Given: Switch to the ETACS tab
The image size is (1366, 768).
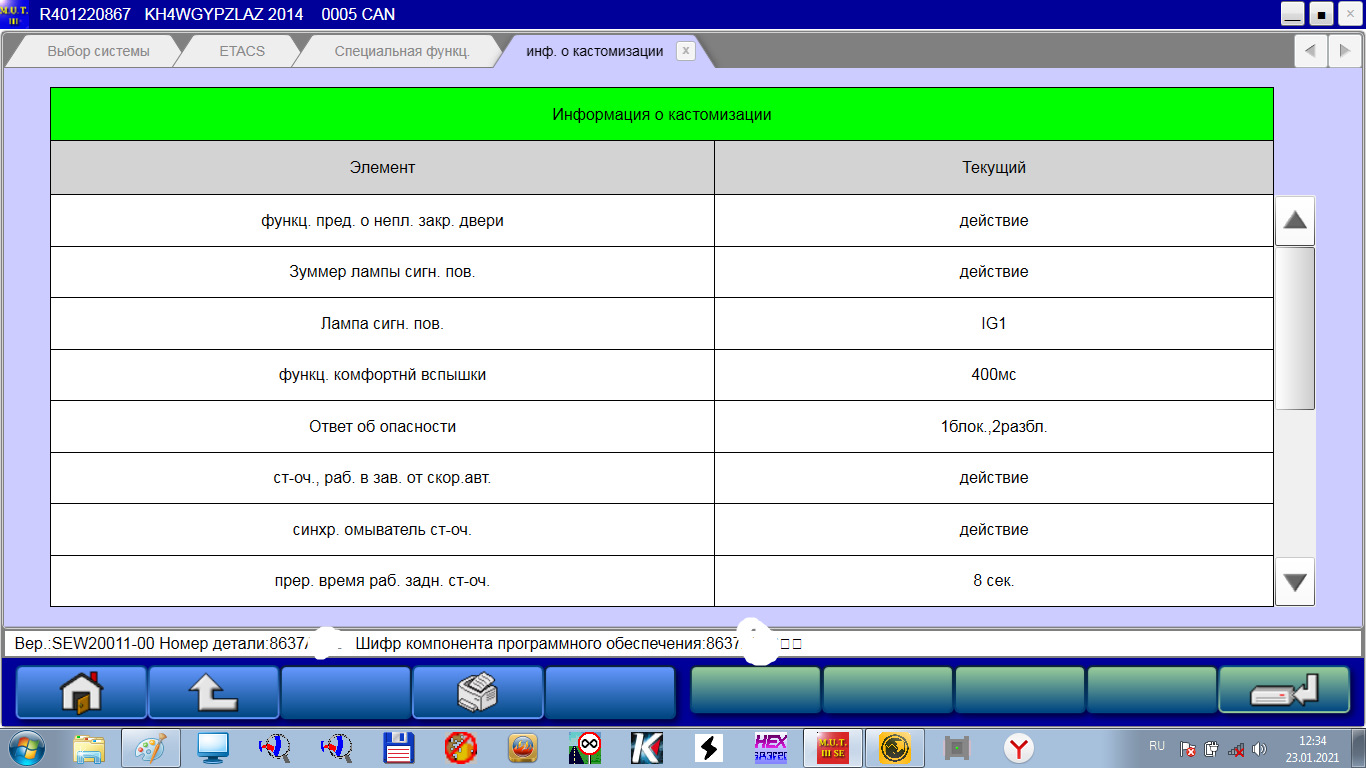Looking at the screenshot, I should [242, 51].
